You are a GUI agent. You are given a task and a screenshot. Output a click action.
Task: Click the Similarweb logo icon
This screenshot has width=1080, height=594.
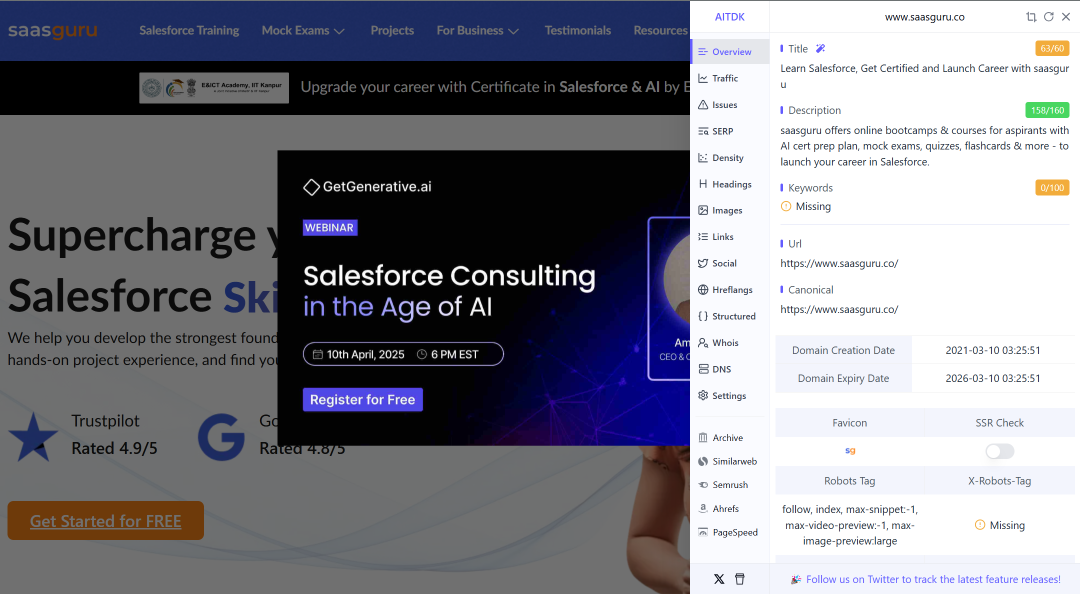point(703,461)
